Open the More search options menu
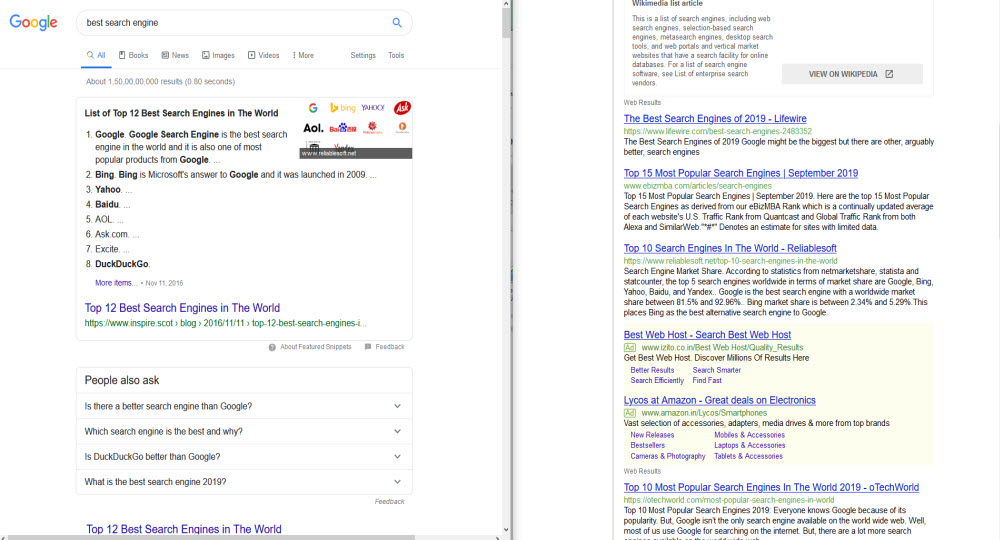 [x=303, y=55]
